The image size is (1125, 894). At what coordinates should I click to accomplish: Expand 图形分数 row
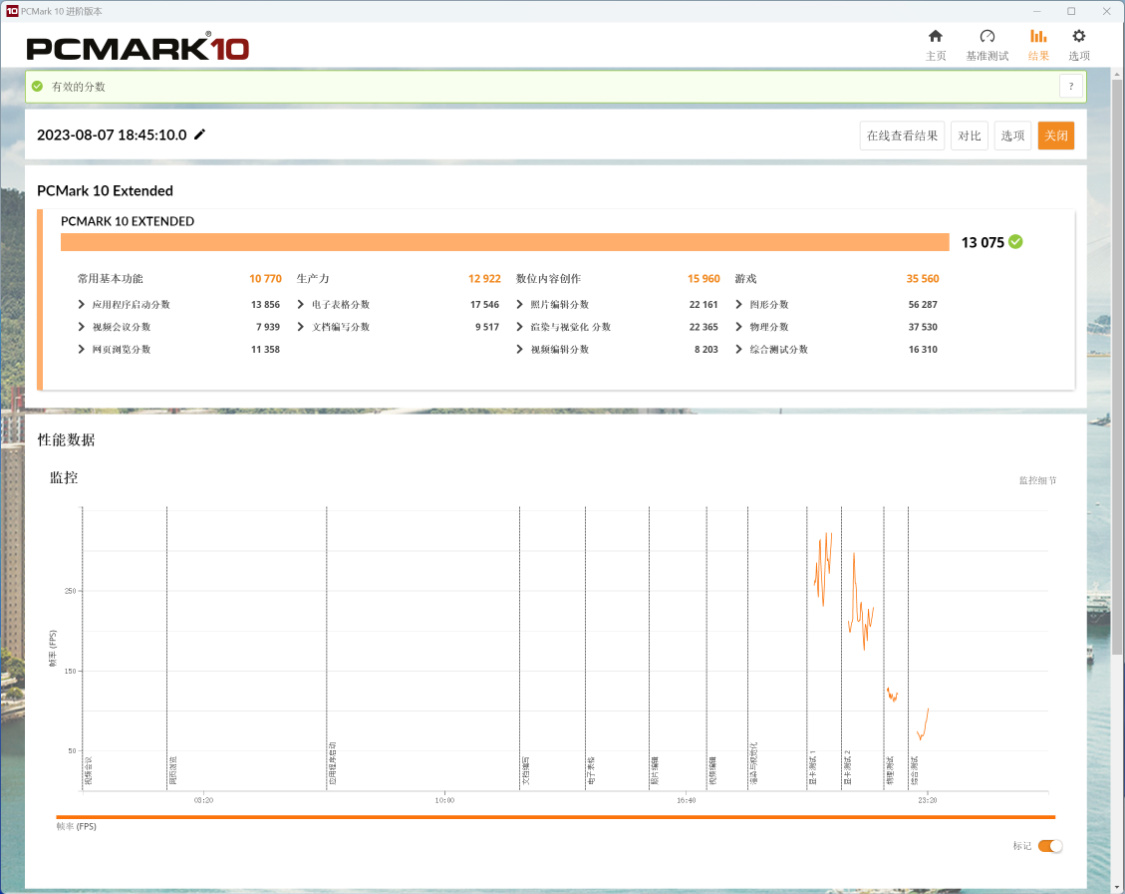pos(739,304)
